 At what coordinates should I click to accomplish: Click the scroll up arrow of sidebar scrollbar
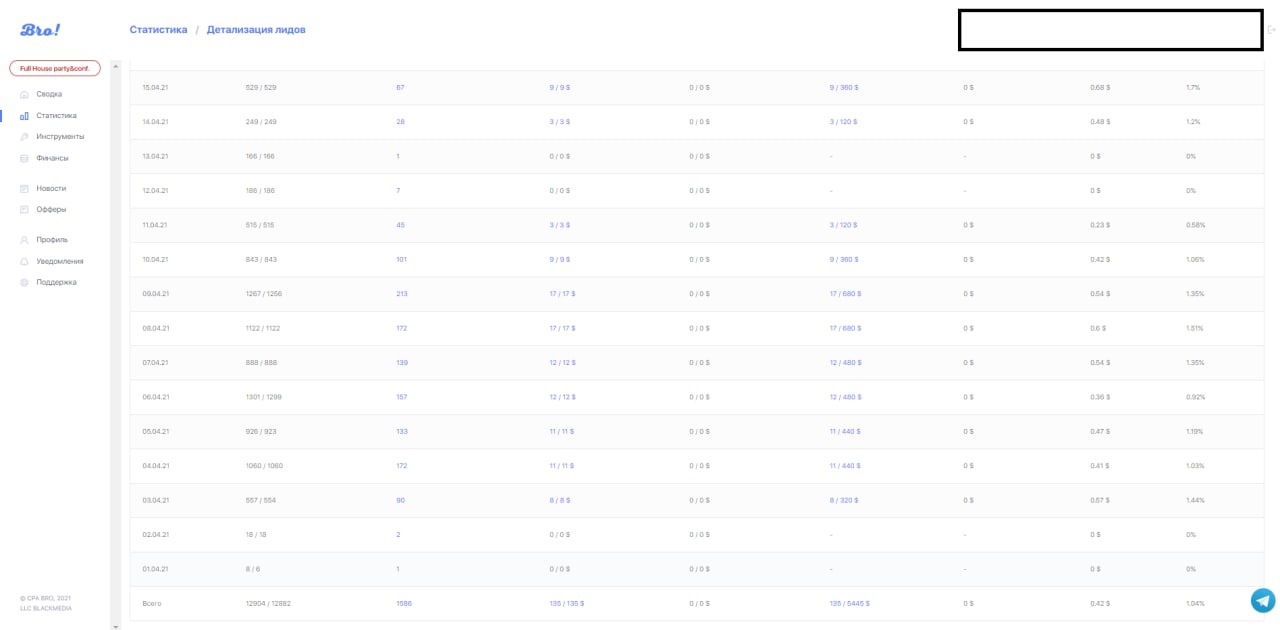(x=115, y=67)
